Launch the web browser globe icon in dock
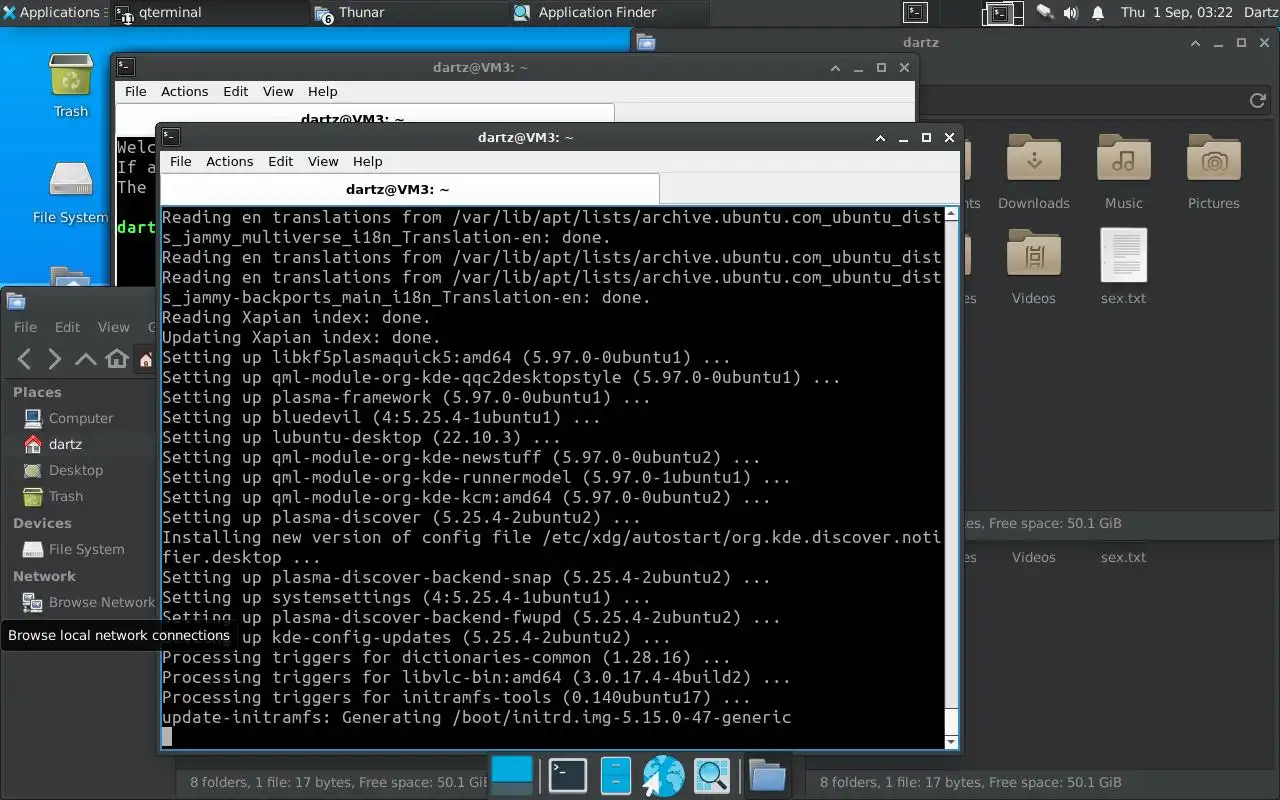This screenshot has width=1280, height=800. [x=663, y=775]
